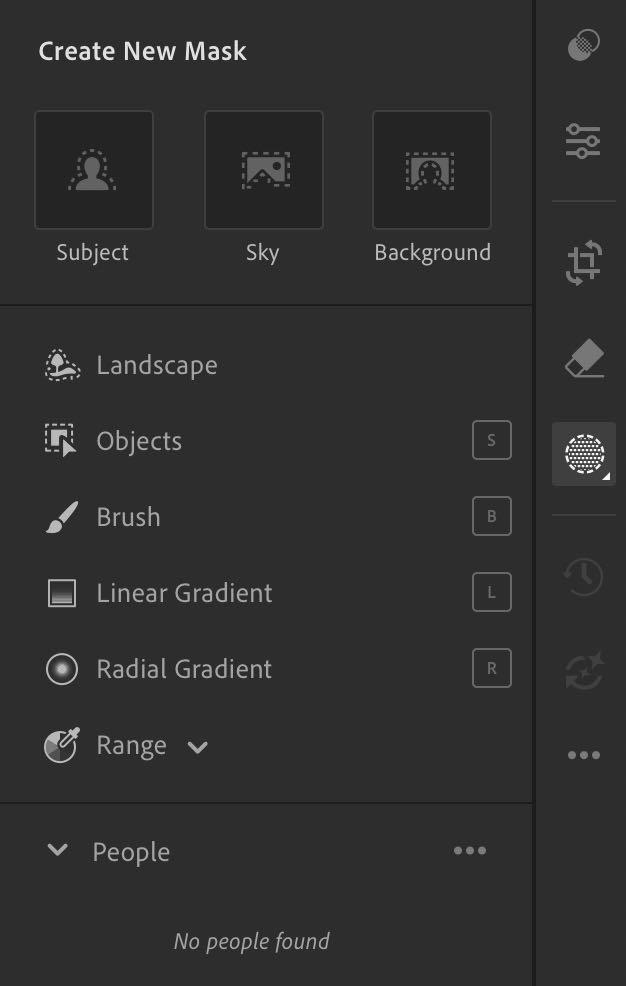This screenshot has width=626, height=986.
Task: Select the Objects masking tool
Action: coord(139,441)
